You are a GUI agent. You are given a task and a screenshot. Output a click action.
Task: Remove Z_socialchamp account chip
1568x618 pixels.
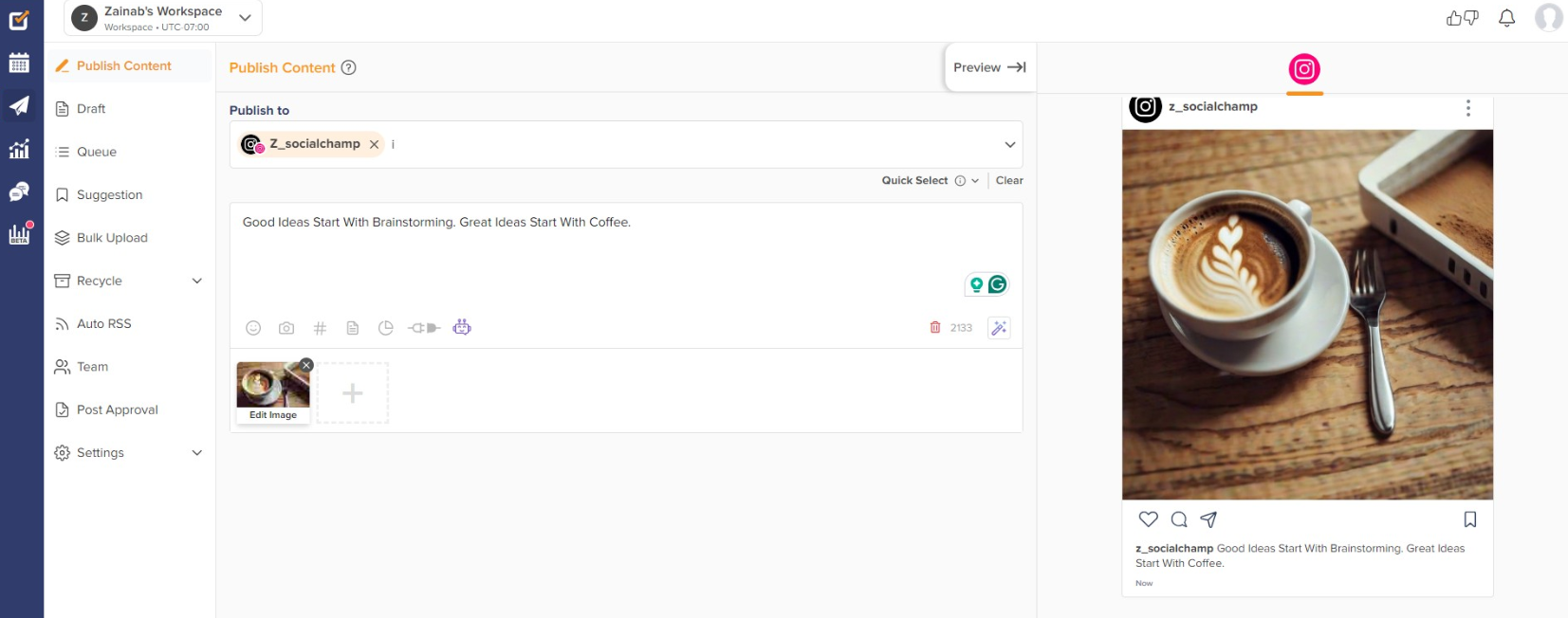[x=375, y=144]
